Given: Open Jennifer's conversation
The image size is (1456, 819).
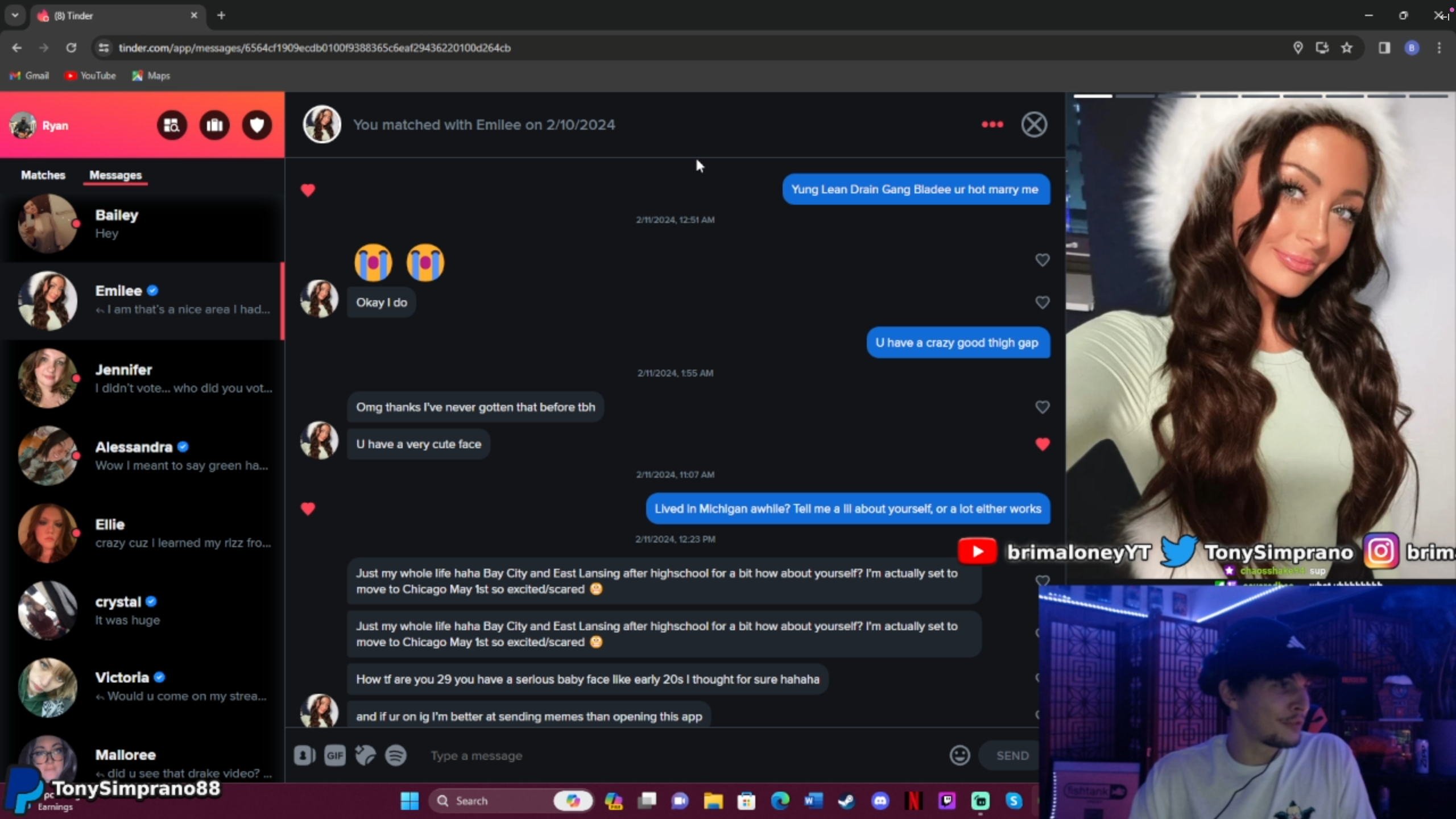Looking at the screenshot, I should pyautogui.click(x=142, y=378).
